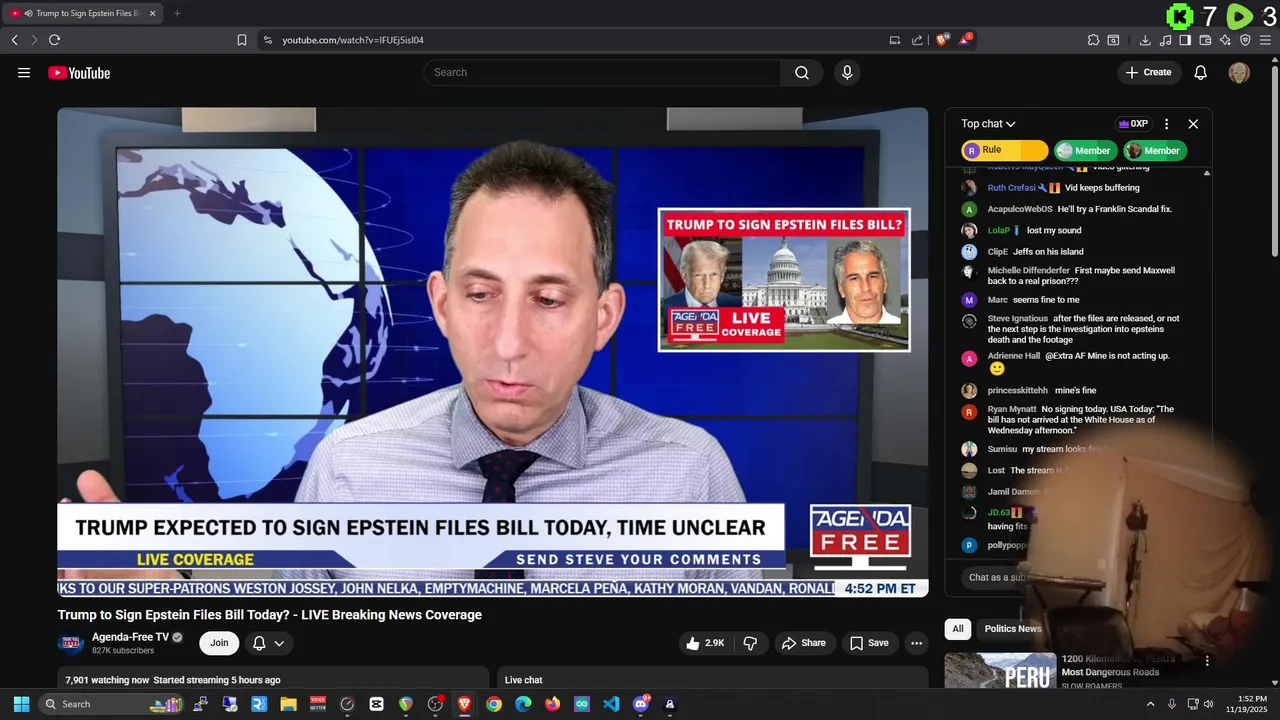Open the browser main menu
The image size is (1280, 720).
pyautogui.click(x=1265, y=40)
